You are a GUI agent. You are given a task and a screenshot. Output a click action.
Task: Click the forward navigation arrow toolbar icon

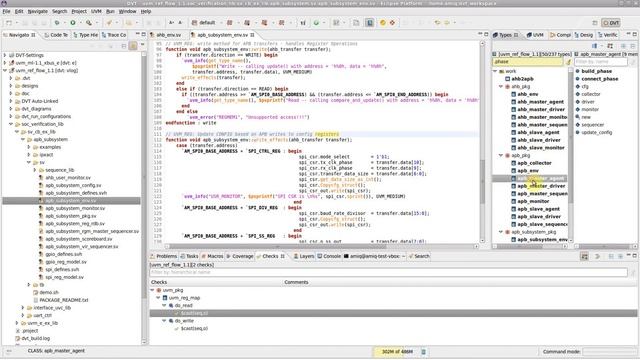pyautogui.click(x=447, y=23)
